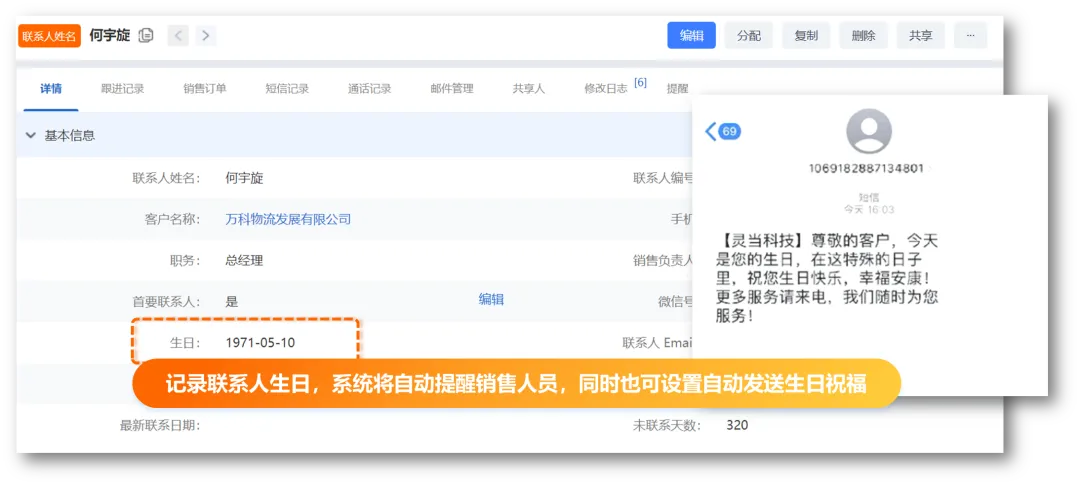Image resolution: width=1080 pixels, height=485 pixels.
Task: Click the 共享 button
Action: (920, 36)
